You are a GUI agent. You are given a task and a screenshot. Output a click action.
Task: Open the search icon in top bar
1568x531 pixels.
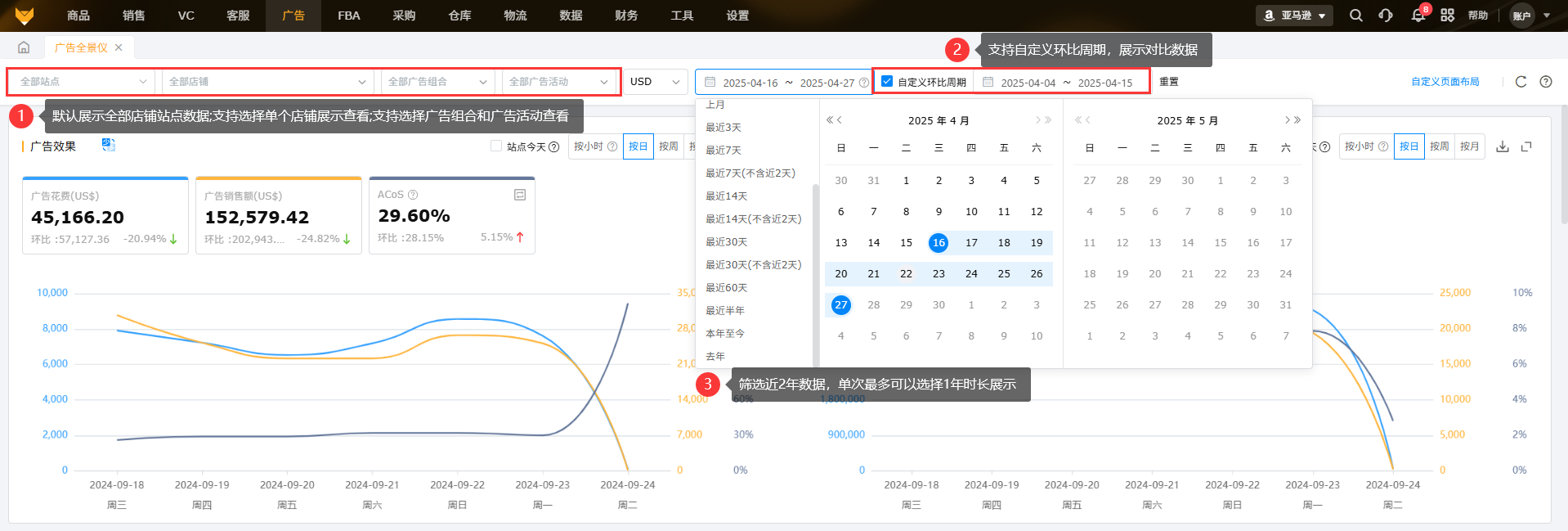coord(1355,16)
